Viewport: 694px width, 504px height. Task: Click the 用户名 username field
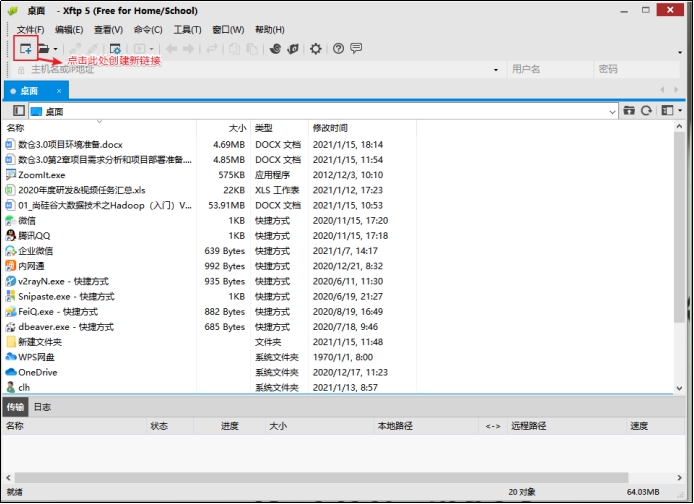click(x=549, y=69)
